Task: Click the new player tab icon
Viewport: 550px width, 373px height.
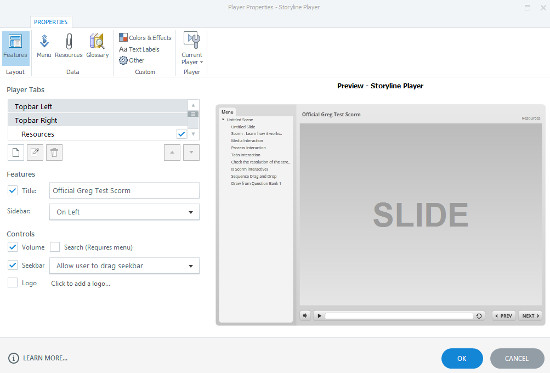Action: tap(16, 153)
